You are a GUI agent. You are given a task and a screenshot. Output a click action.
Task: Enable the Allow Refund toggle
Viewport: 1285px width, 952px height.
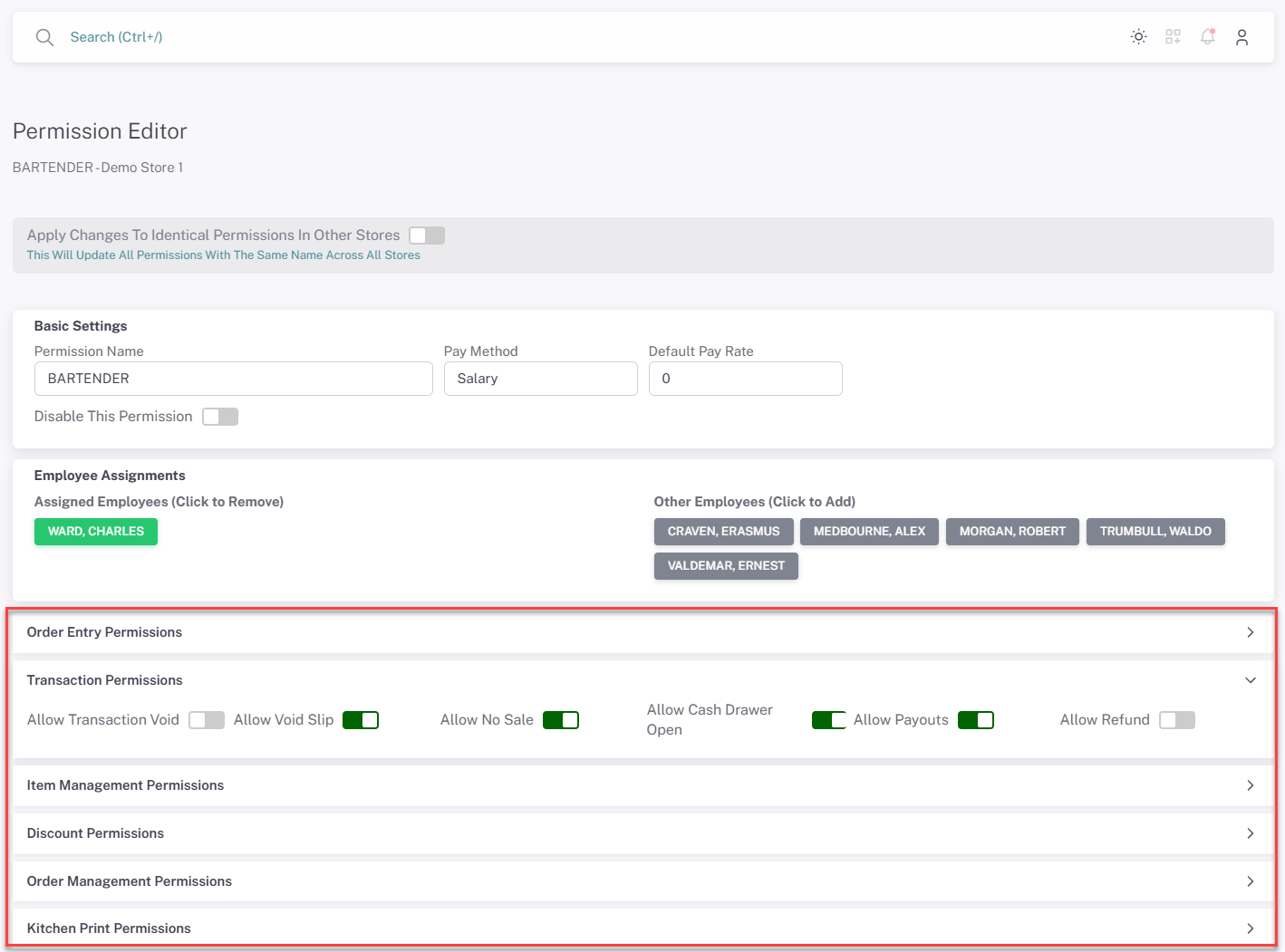click(1177, 720)
